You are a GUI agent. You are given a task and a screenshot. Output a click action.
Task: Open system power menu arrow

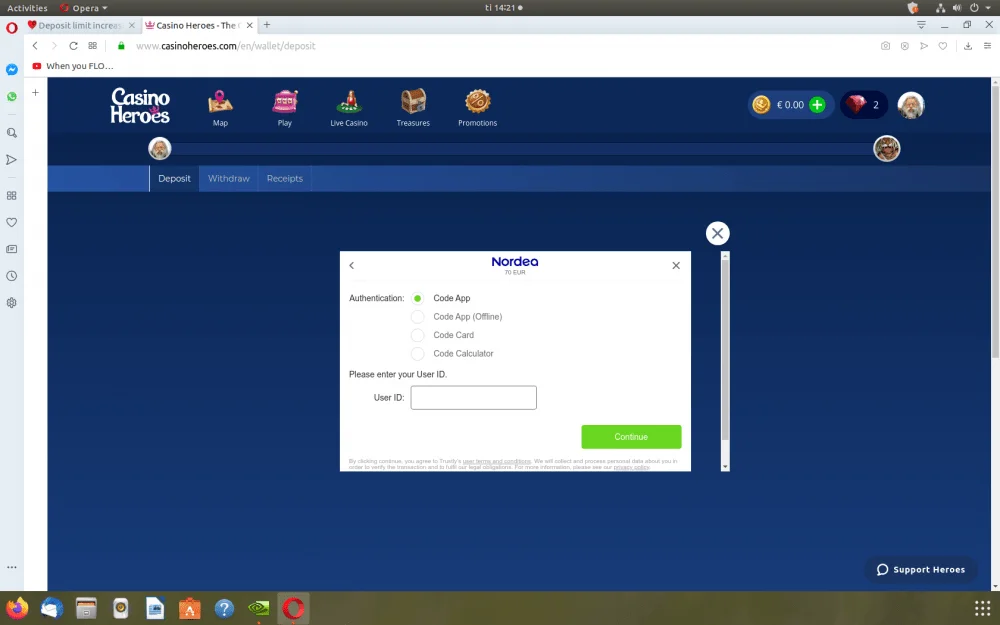click(x=989, y=8)
